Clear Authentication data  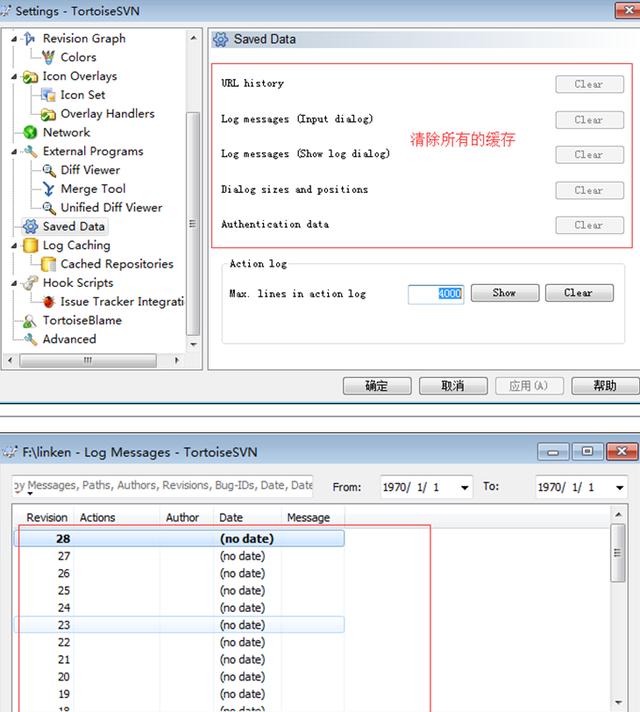[589, 225]
